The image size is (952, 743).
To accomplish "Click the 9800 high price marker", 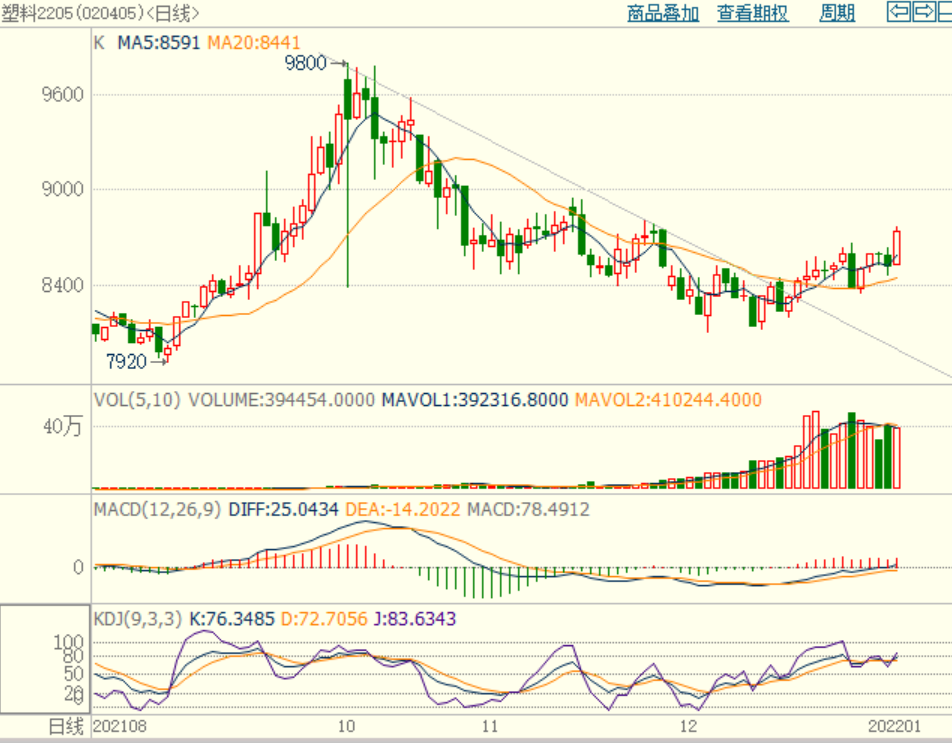I will click(305, 63).
